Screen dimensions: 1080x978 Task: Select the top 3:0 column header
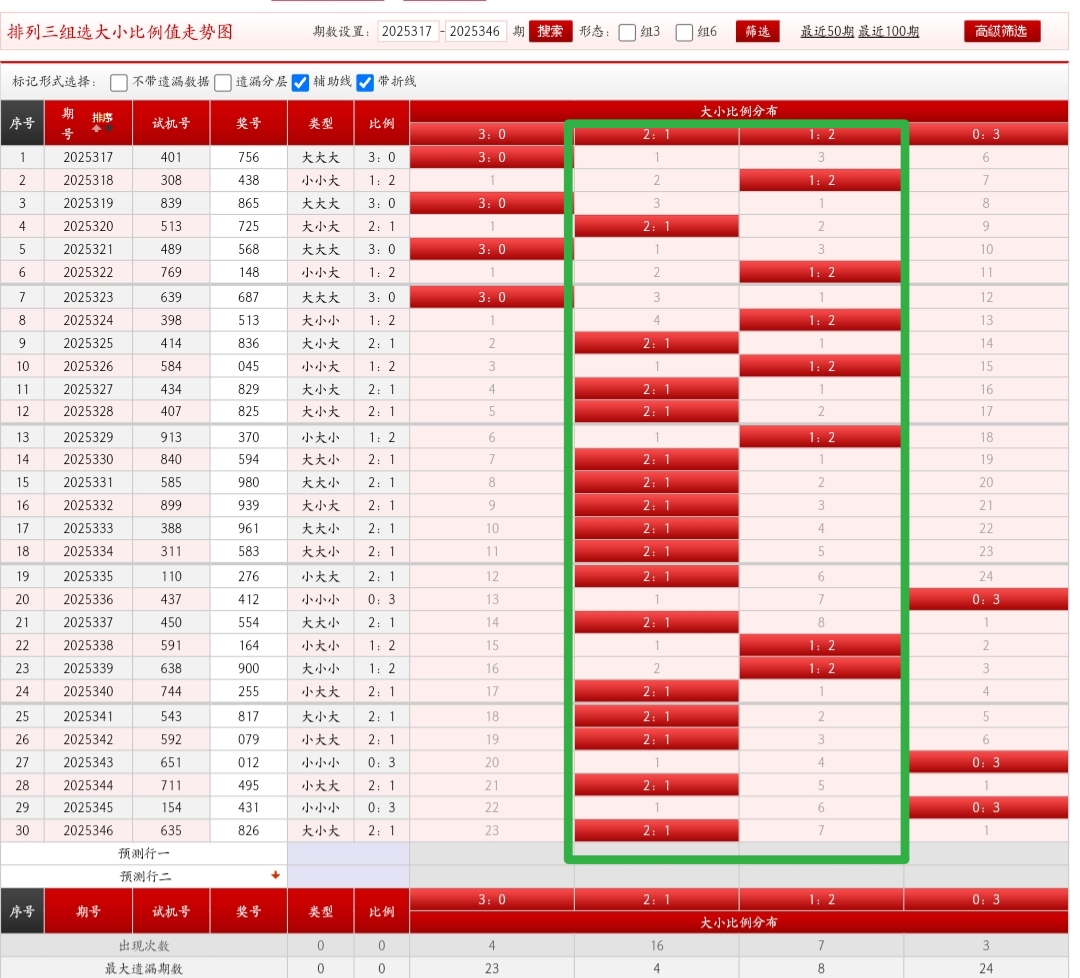click(491, 134)
